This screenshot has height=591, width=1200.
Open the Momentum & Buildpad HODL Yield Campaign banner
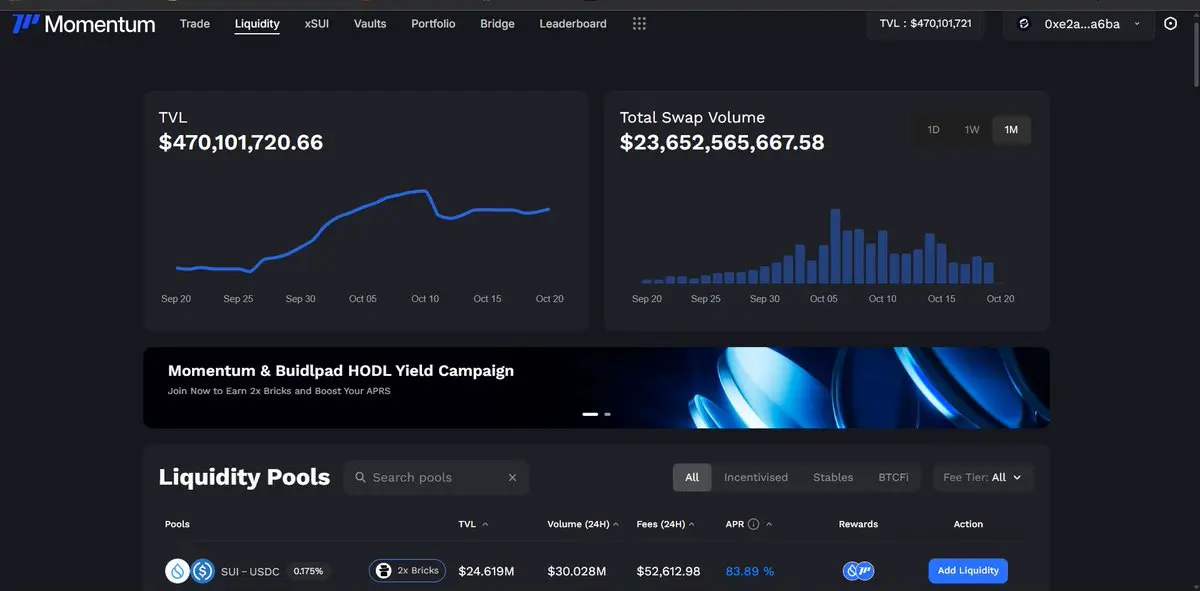pyautogui.click(x=596, y=387)
